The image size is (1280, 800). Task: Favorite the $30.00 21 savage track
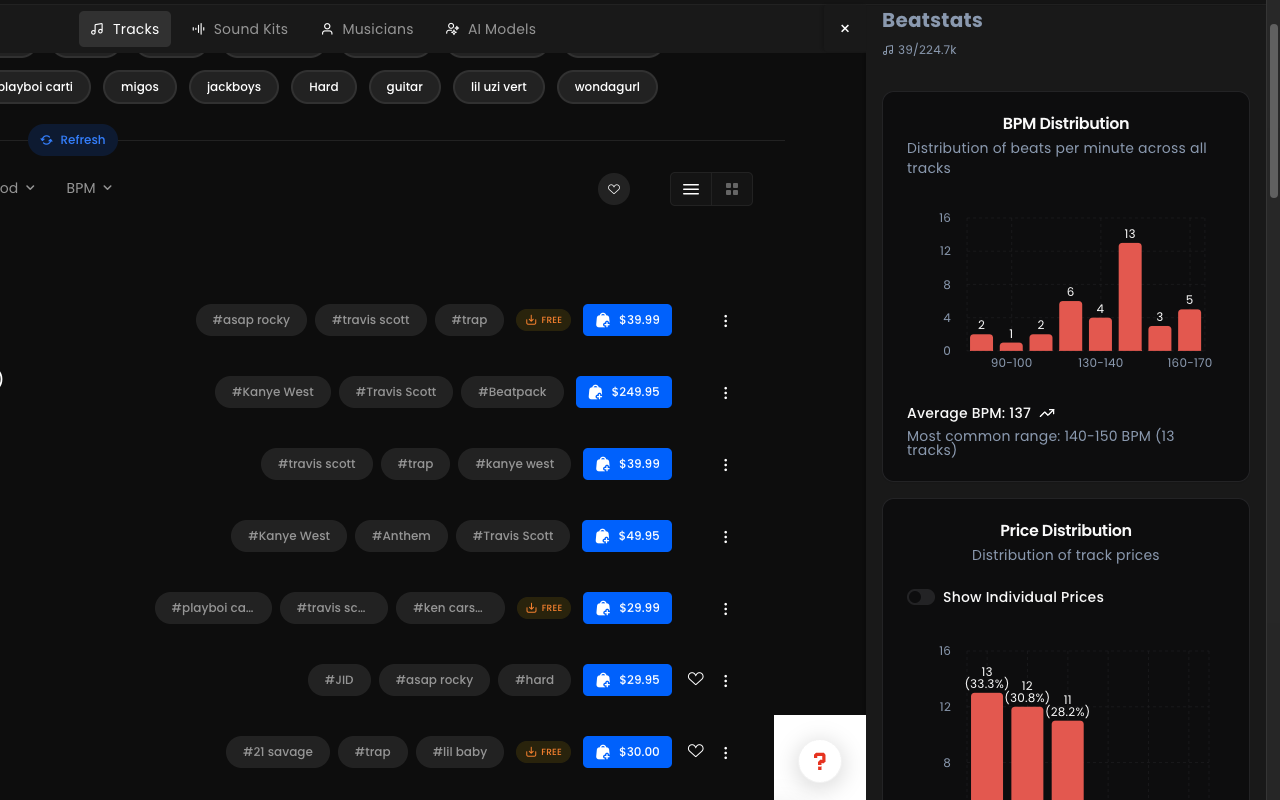coord(695,751)
